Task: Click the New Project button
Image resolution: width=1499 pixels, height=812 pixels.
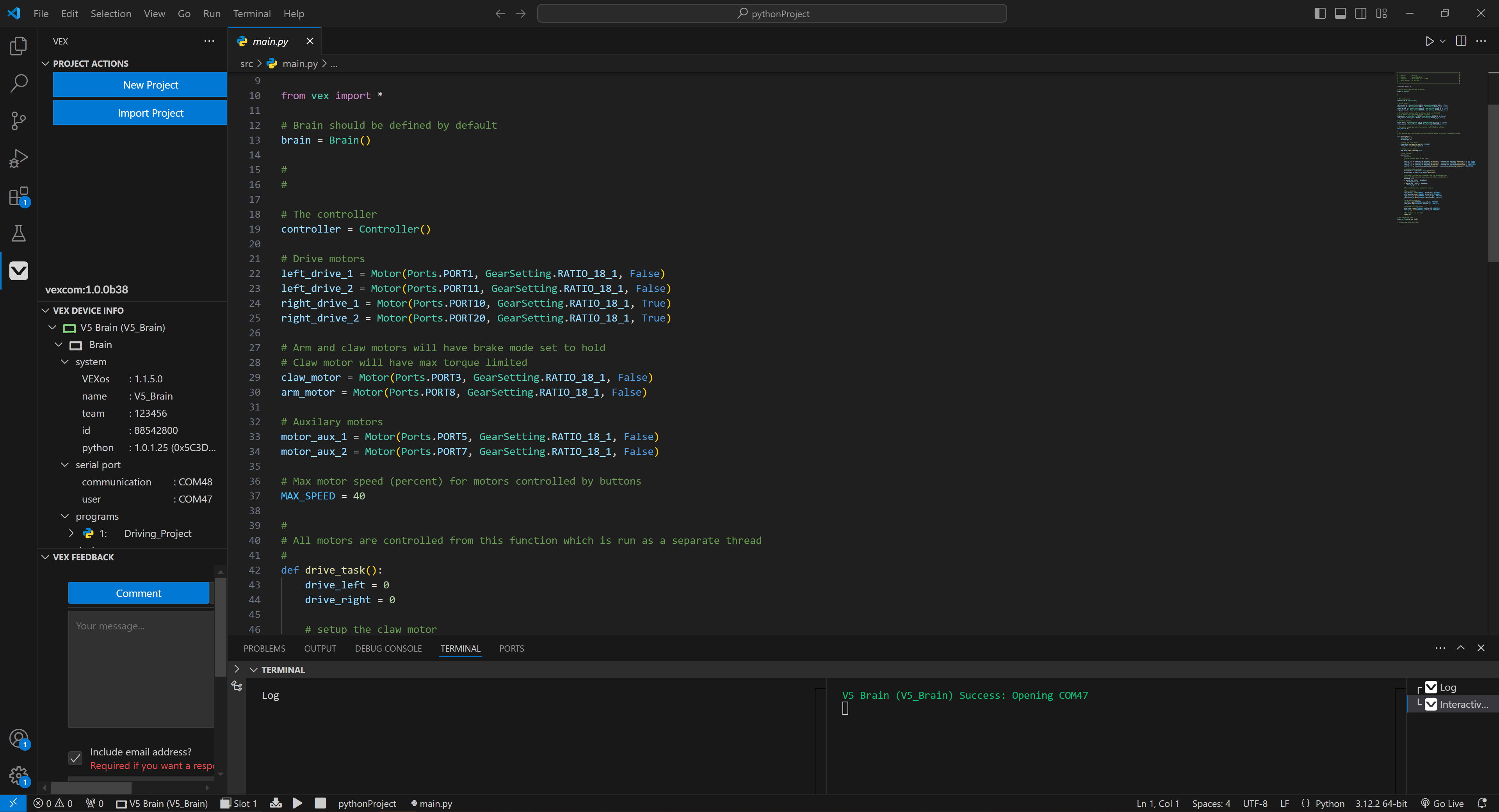Action: pyautogui.click(x=139, y=84)
